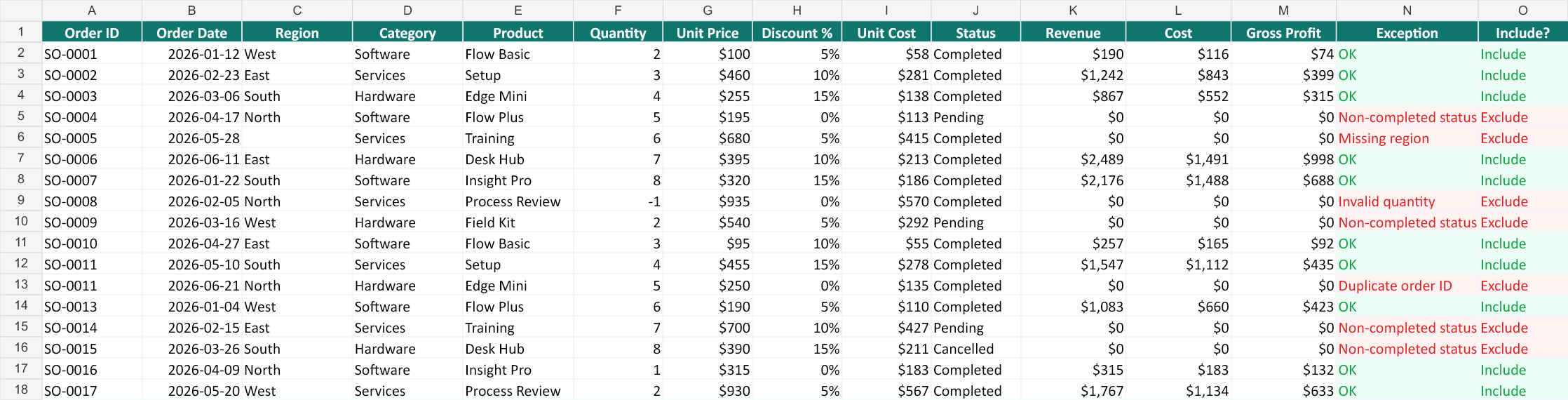Click the Quantity header cell
Viewport: 1568px width, 400px height.
tap(618, 32)
